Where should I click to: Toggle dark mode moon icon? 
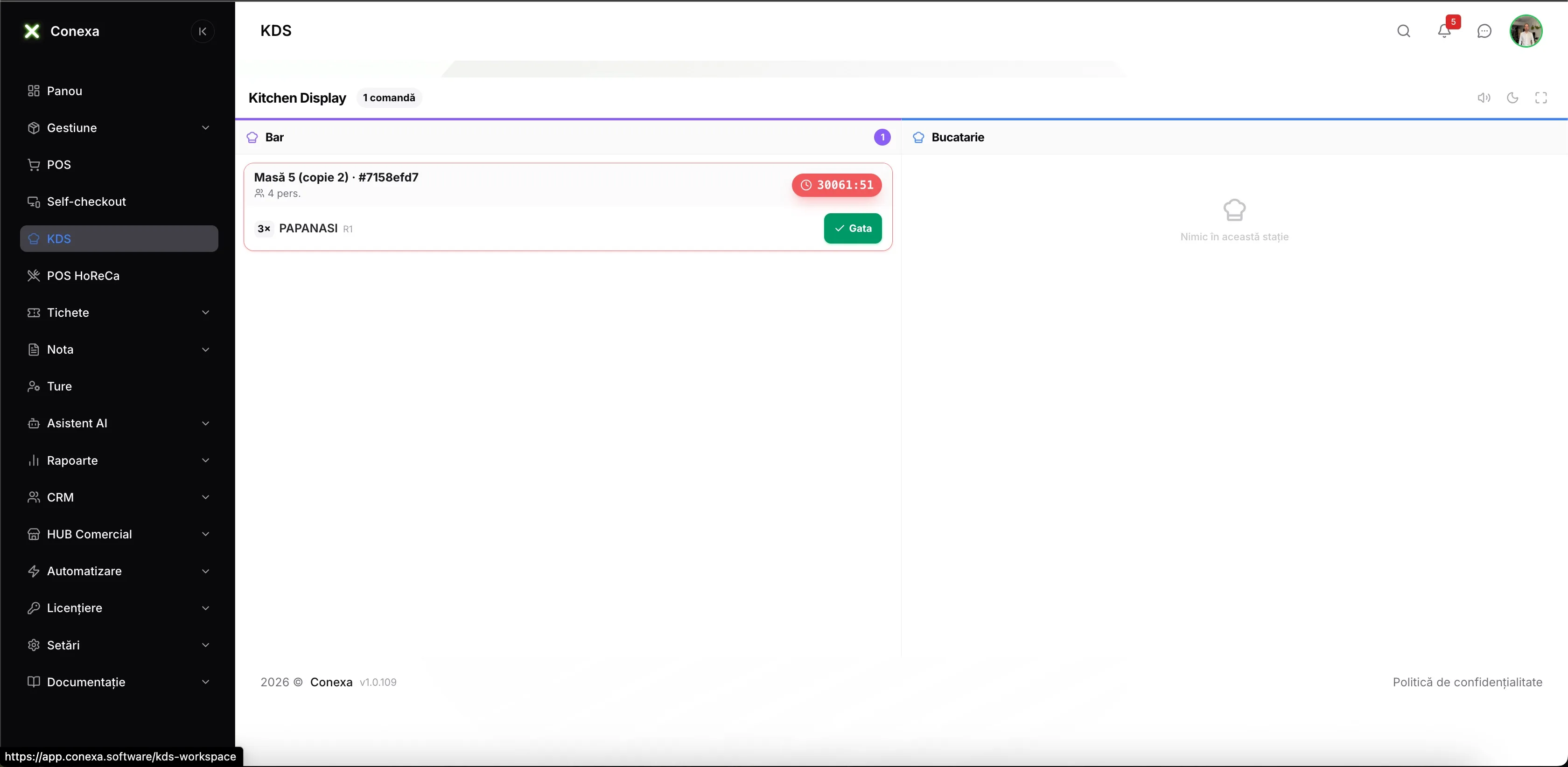pos(1512,98)
